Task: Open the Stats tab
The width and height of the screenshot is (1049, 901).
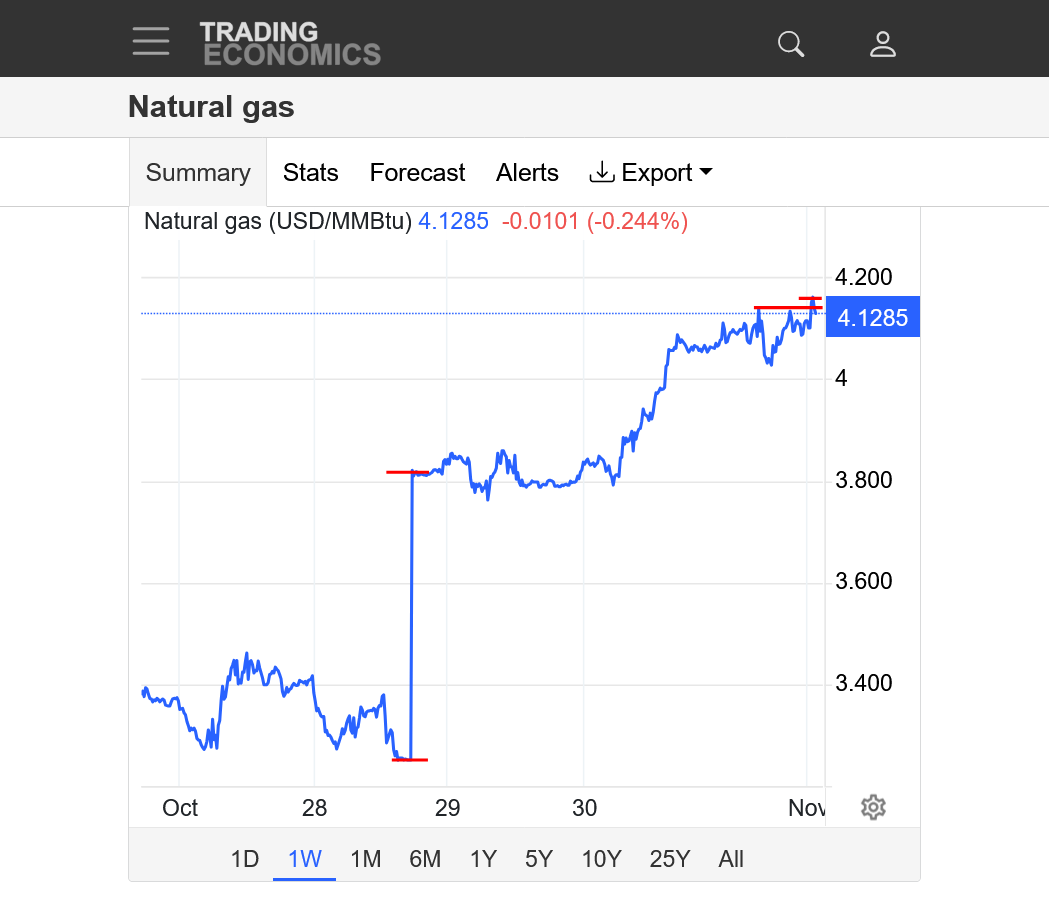Action: [310, 172]
